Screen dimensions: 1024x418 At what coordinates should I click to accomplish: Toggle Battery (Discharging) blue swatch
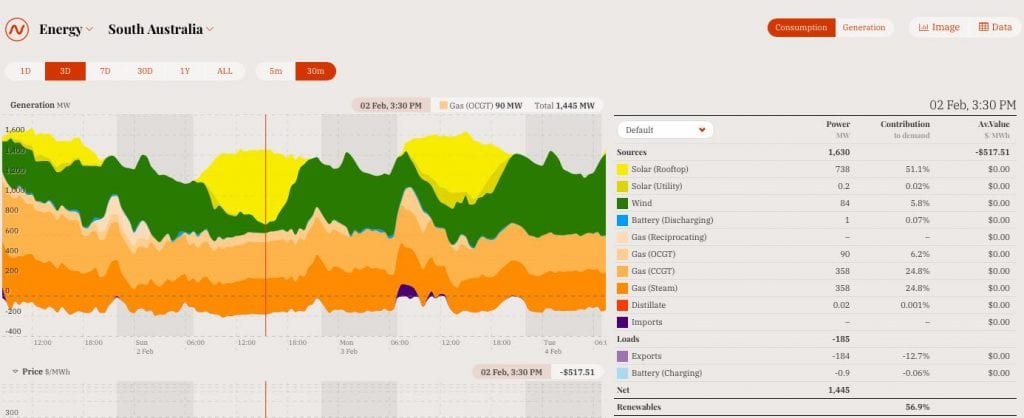click(x=624, y=220)
